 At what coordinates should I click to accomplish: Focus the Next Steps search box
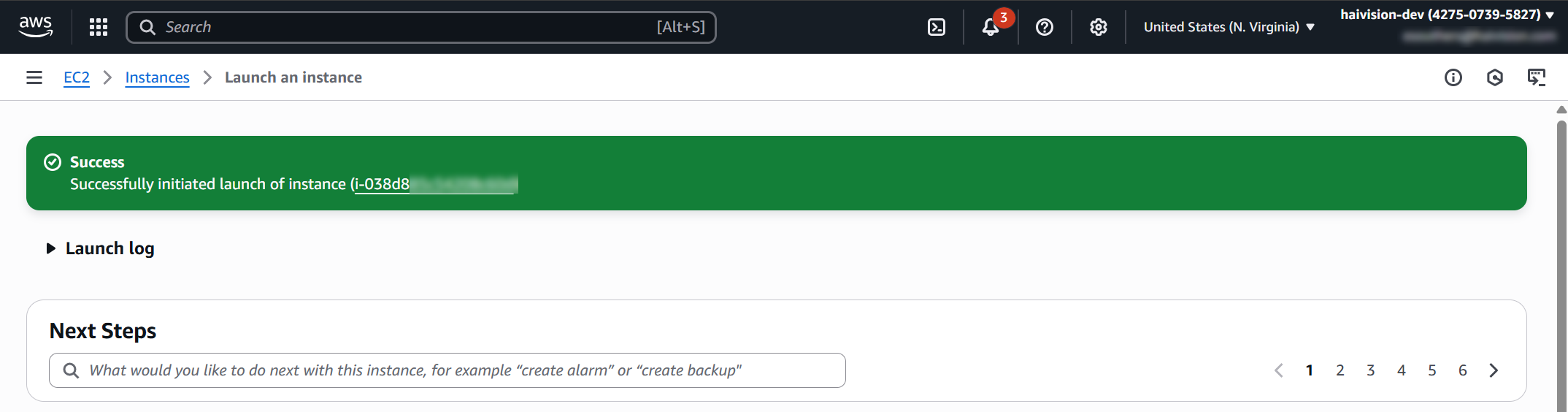(x=447, y=370)
